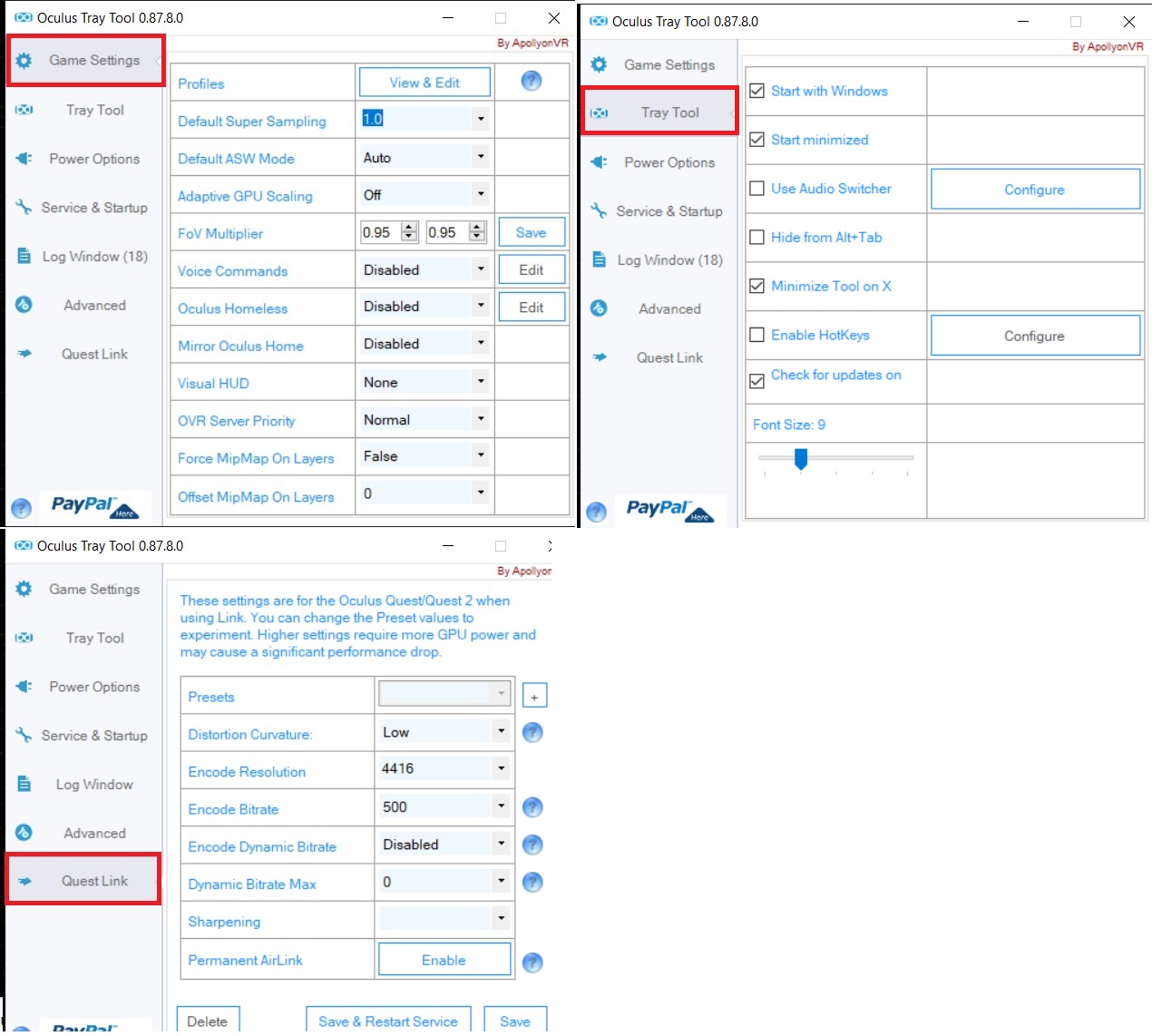The width and height of the screenshot is (1152, 1036).
Task: Click Enable button for Permanent AirLink
Action: [x=444, y=960]
